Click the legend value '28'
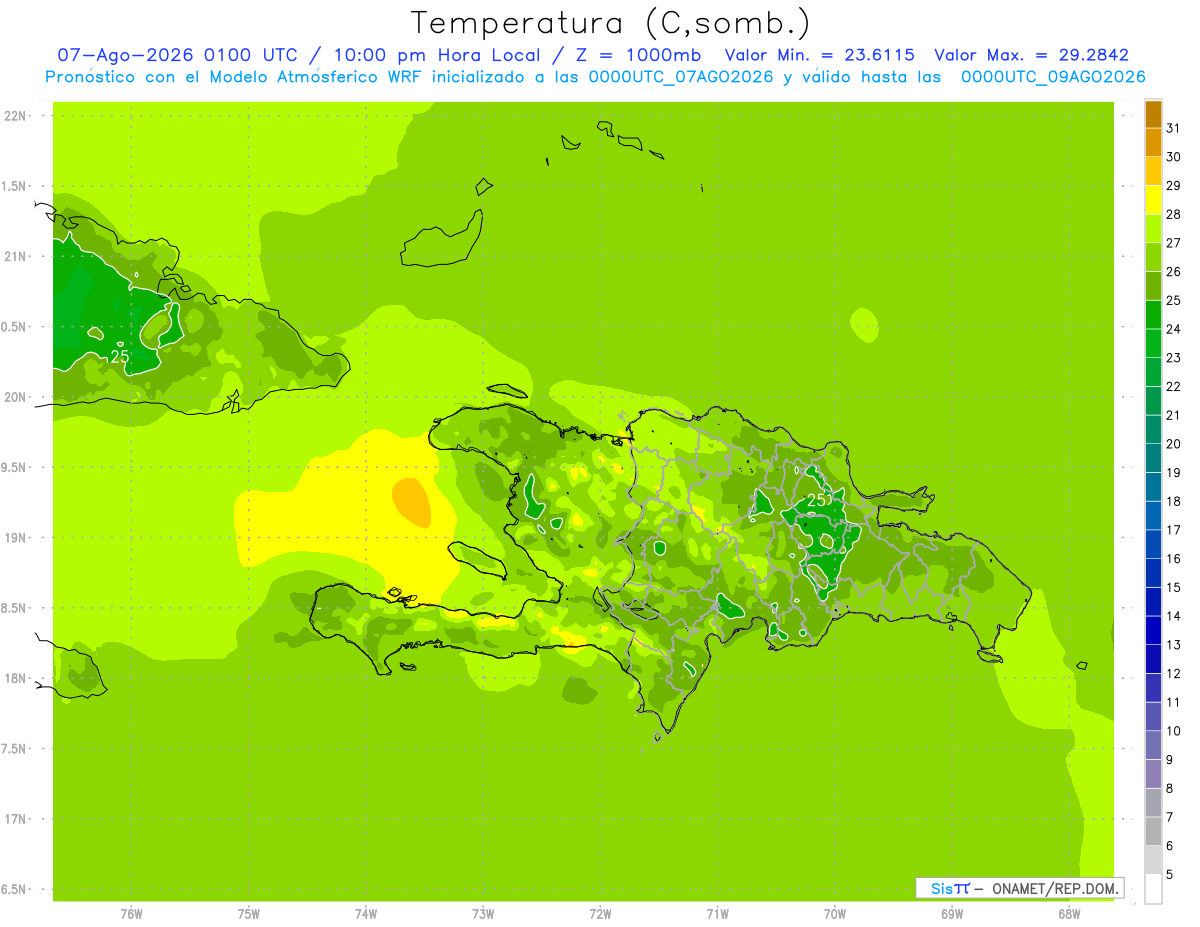The width and height of the screenshot is (1200, 927). 1173,214
